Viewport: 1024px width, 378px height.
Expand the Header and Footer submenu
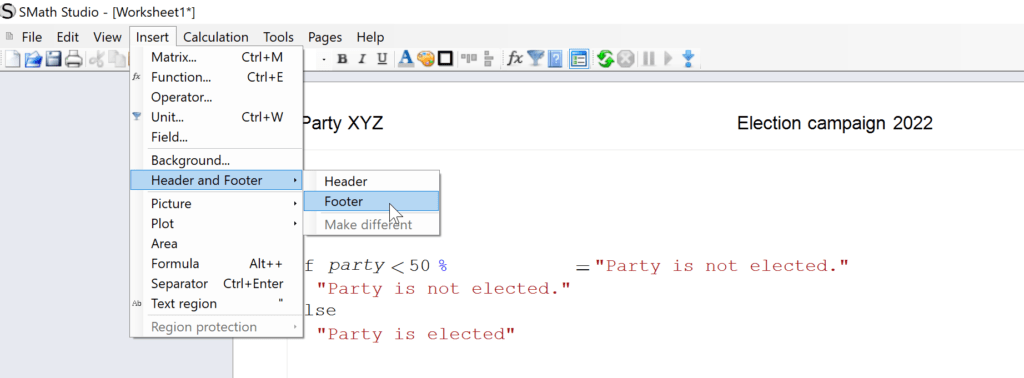216,180
